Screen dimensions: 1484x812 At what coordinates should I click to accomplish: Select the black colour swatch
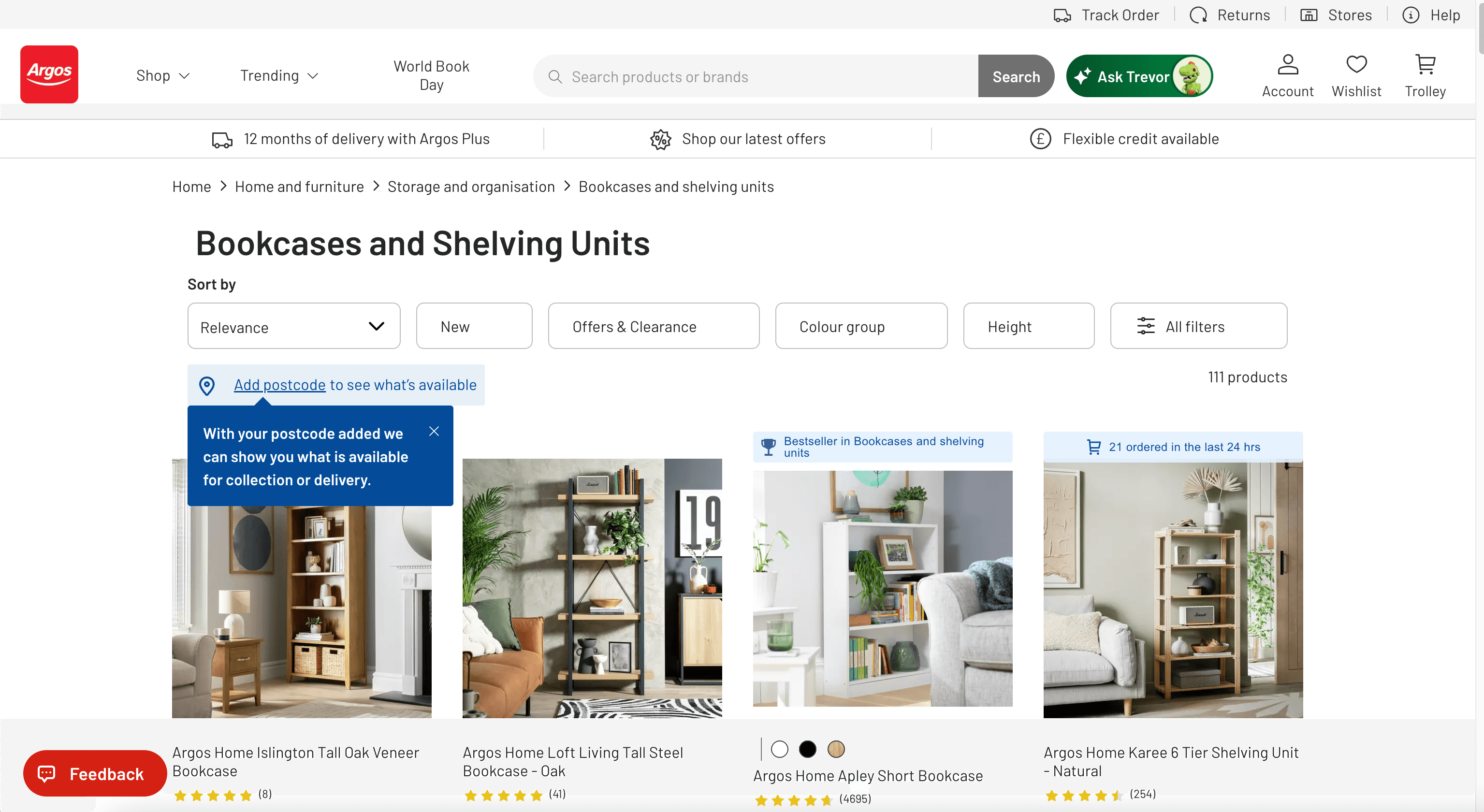point(807,749)
